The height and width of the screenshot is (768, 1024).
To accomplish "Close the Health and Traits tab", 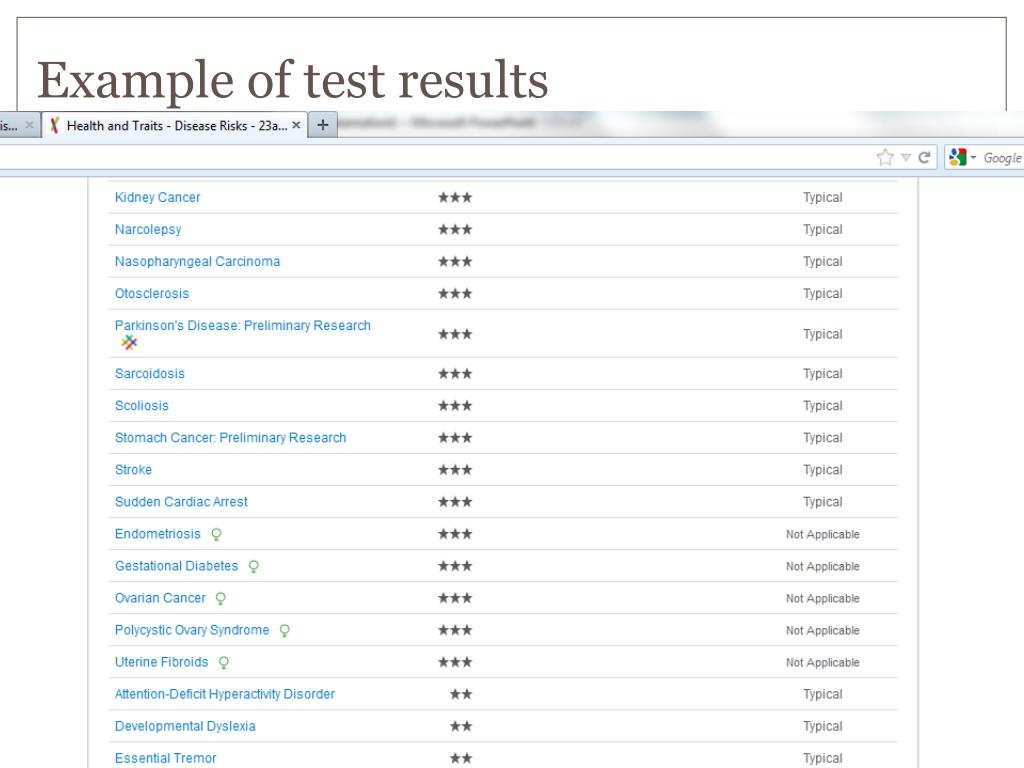I will coord(297,126).
